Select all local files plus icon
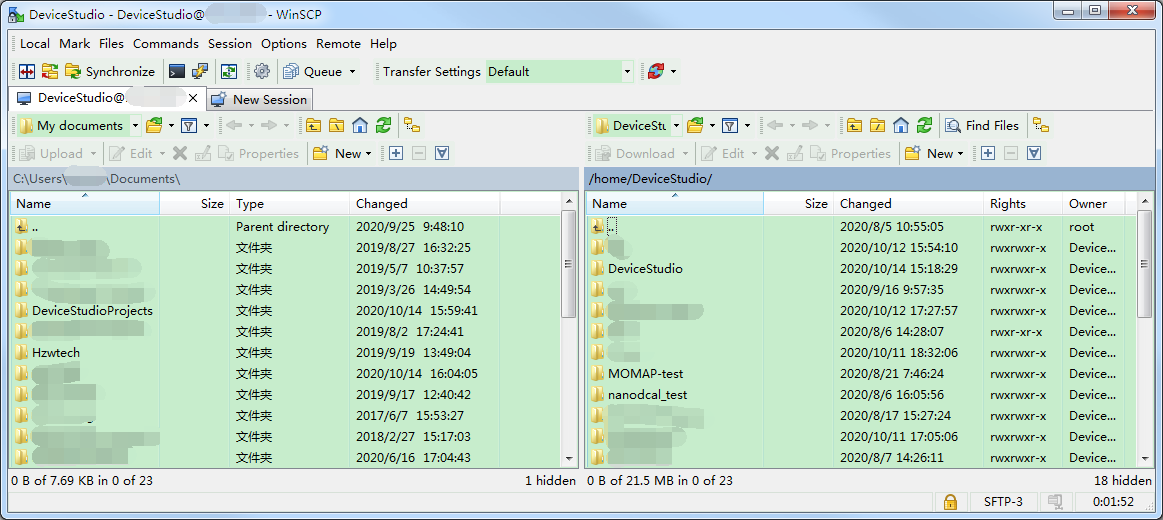This screenshot has height=520, width=1163. 396,154
